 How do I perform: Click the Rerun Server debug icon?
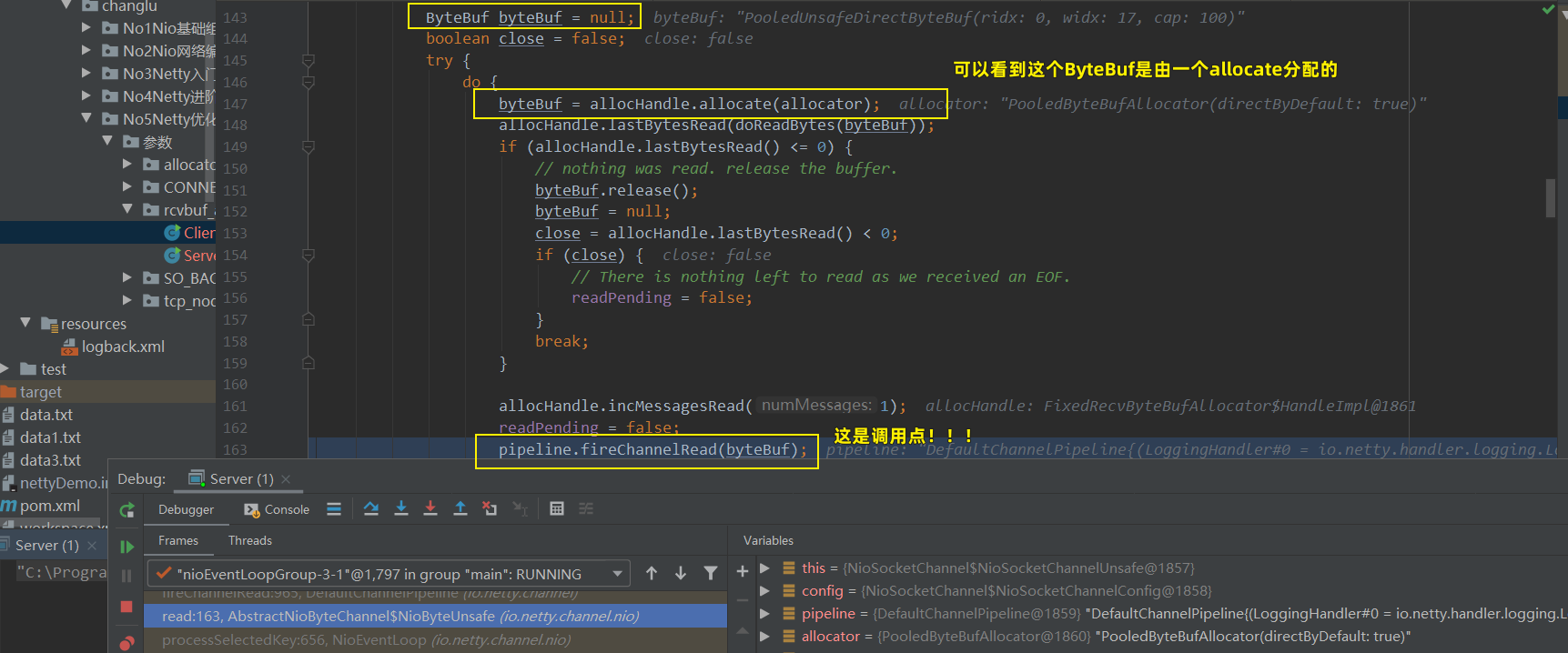(x=127, y=510)
